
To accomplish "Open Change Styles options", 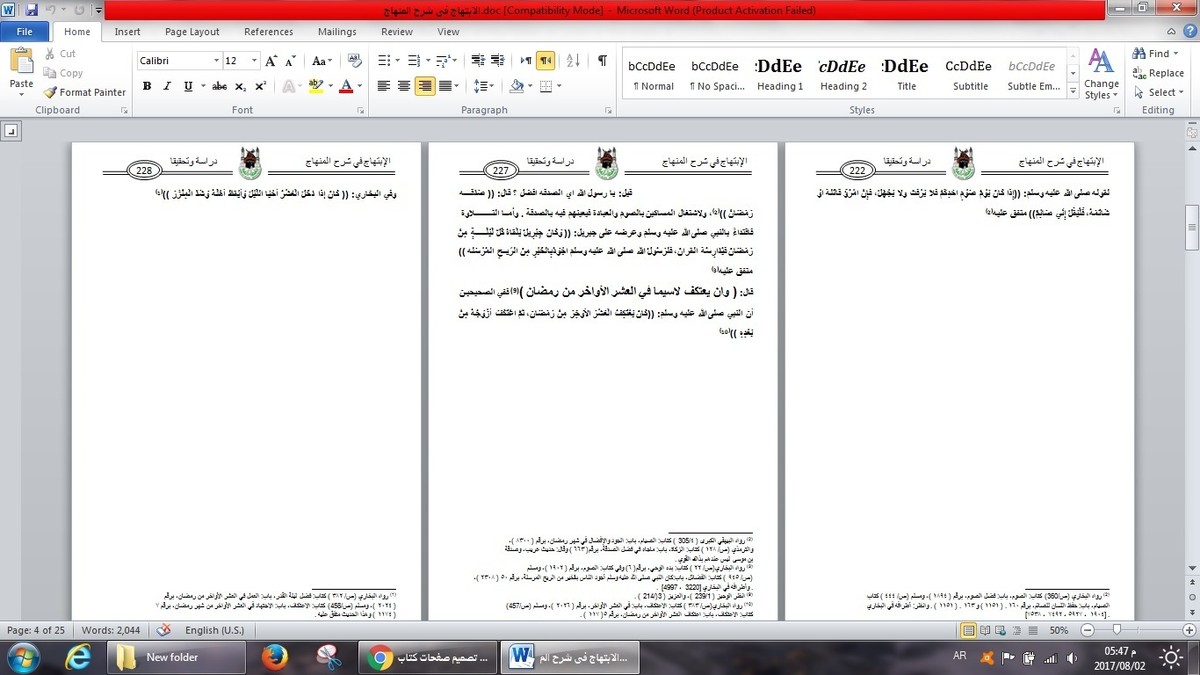I will pos(1100,75).
